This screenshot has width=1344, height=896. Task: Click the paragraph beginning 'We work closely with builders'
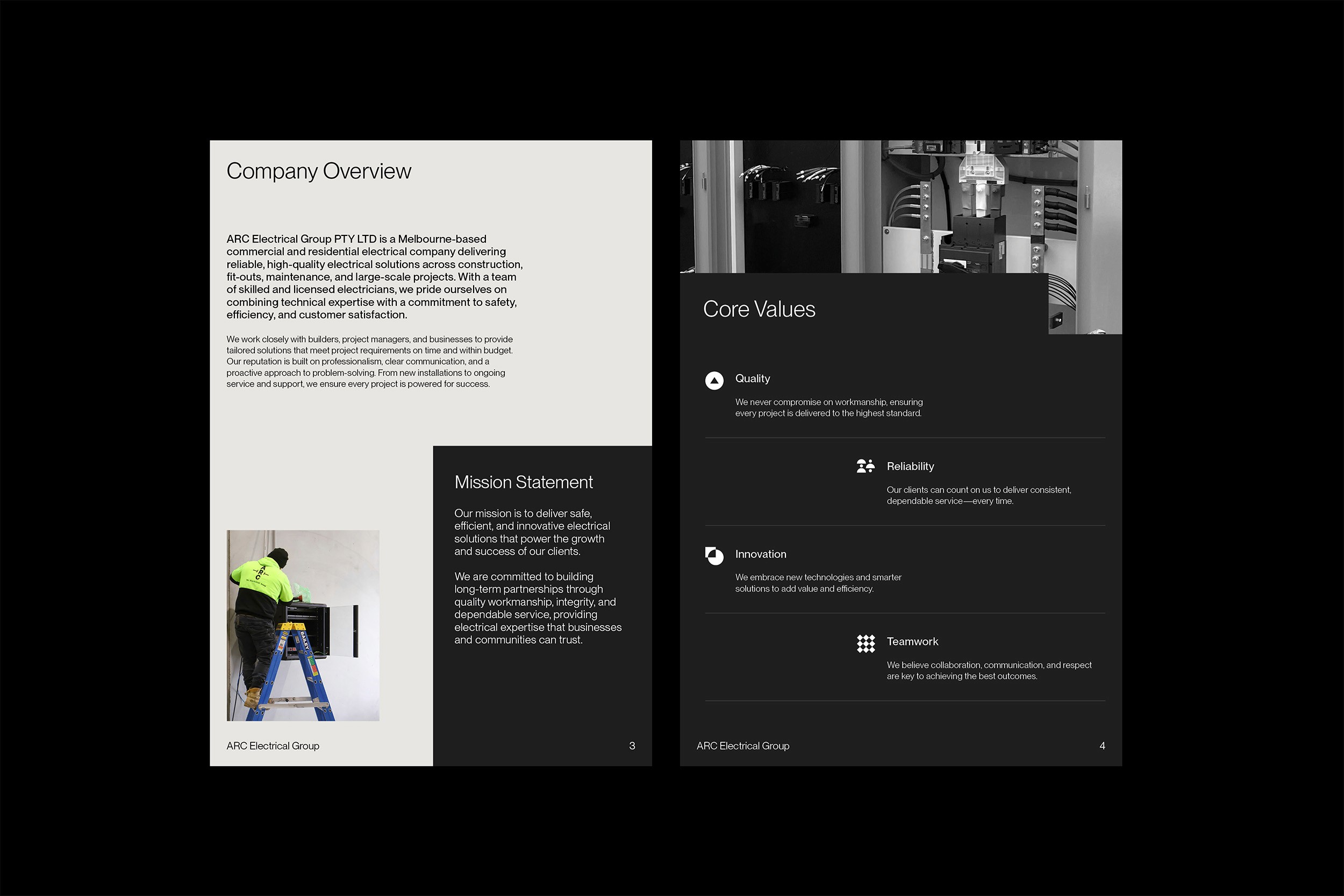[x=369, y=362]
